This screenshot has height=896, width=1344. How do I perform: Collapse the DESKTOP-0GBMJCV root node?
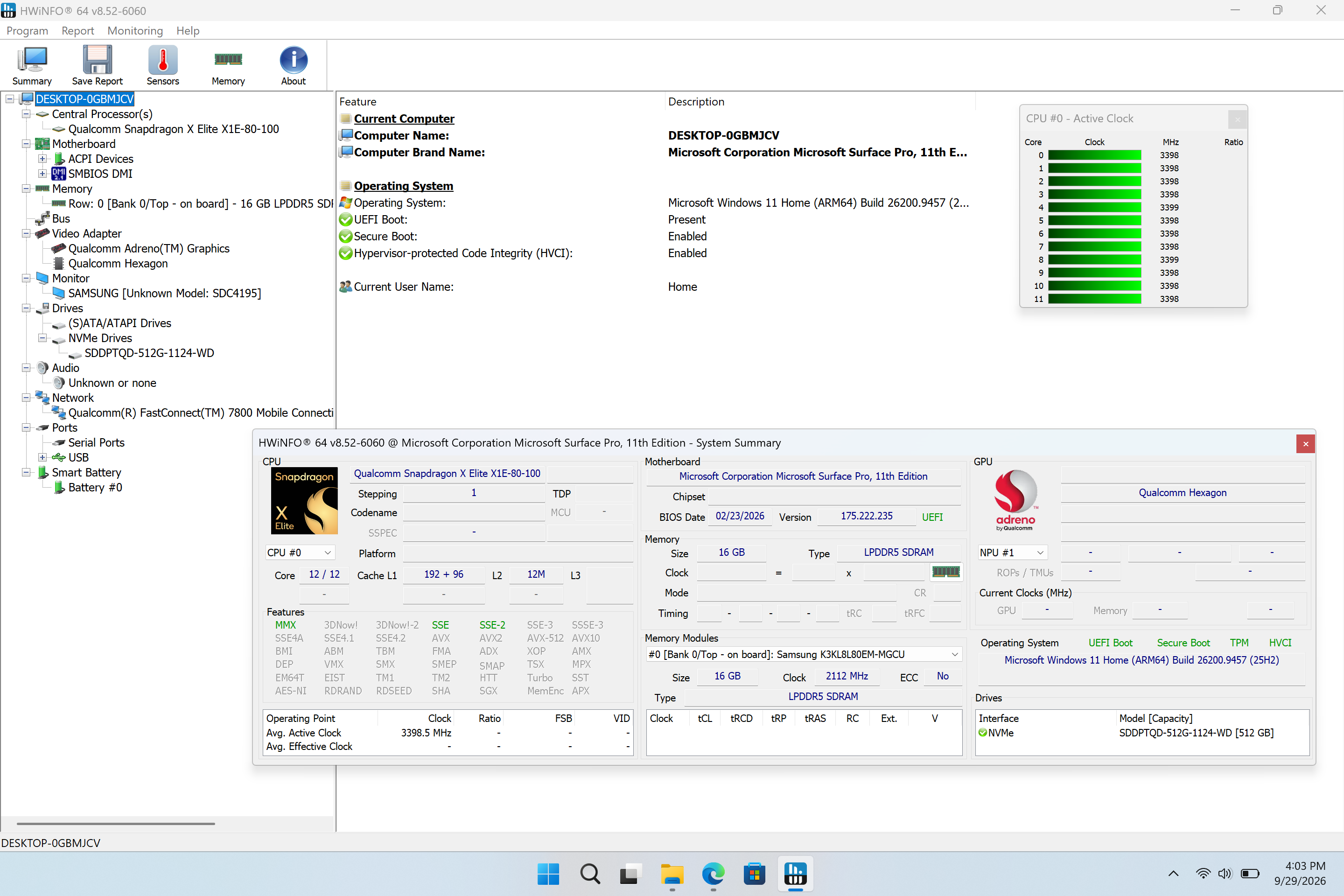coord(10,99)
